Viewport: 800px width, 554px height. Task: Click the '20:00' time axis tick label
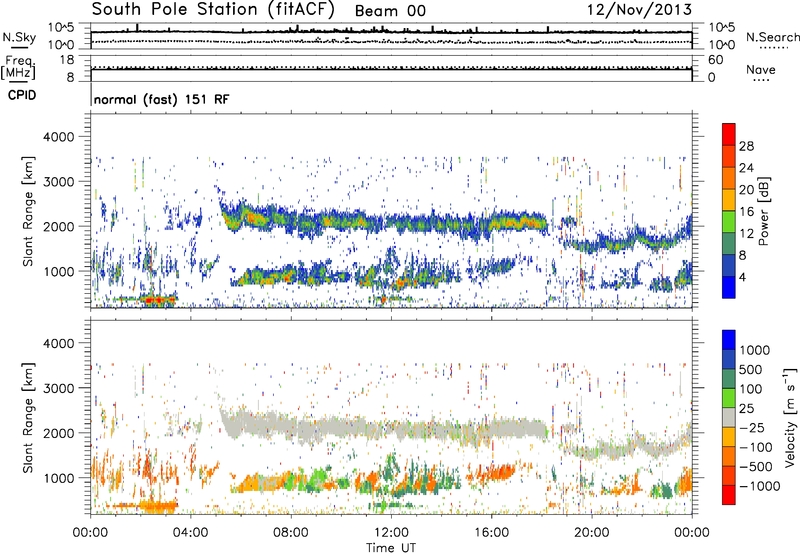(592, 533)
